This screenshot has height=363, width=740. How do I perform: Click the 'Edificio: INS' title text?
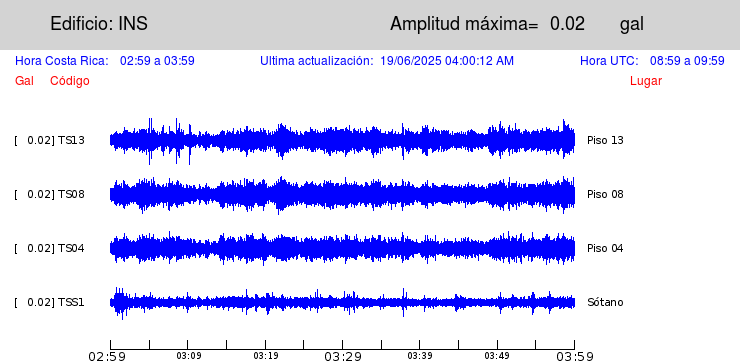coord(99,24)
